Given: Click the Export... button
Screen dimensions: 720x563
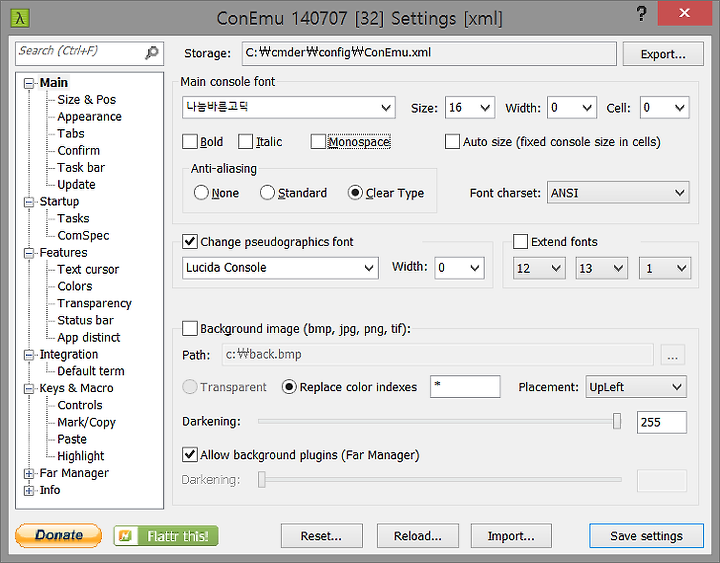Looking at the screenshot, I should click(663, 54).
